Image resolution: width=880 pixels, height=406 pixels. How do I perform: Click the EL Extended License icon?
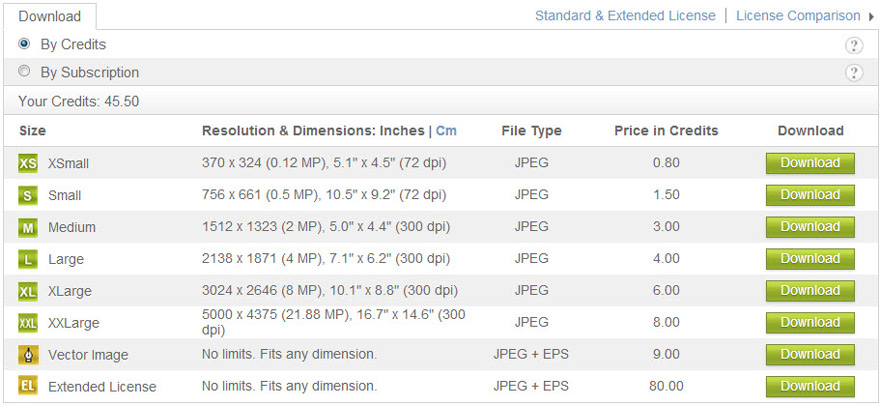pyautogui.click(x=28, y=386)
